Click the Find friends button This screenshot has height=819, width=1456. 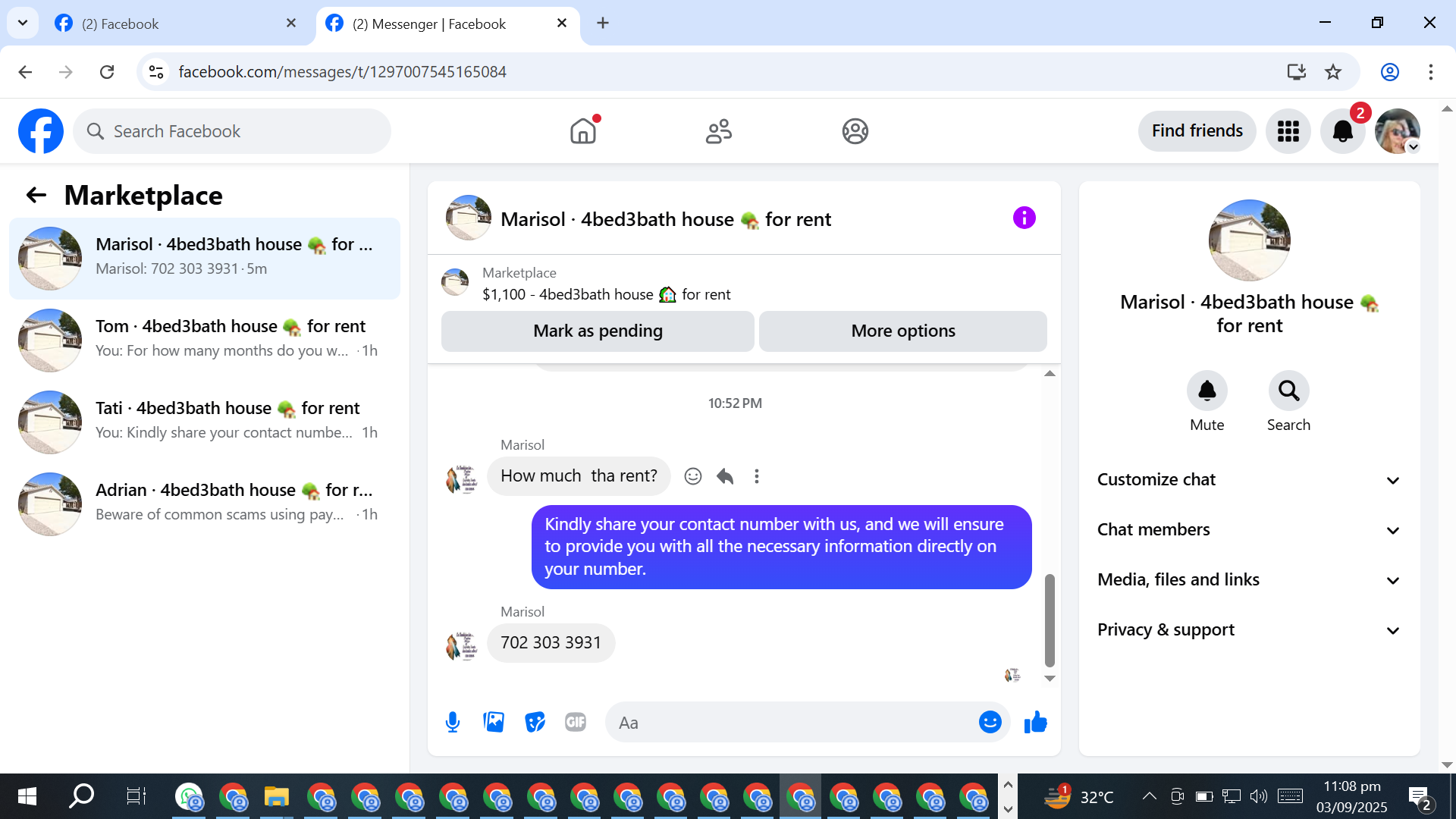(1197, 131)
